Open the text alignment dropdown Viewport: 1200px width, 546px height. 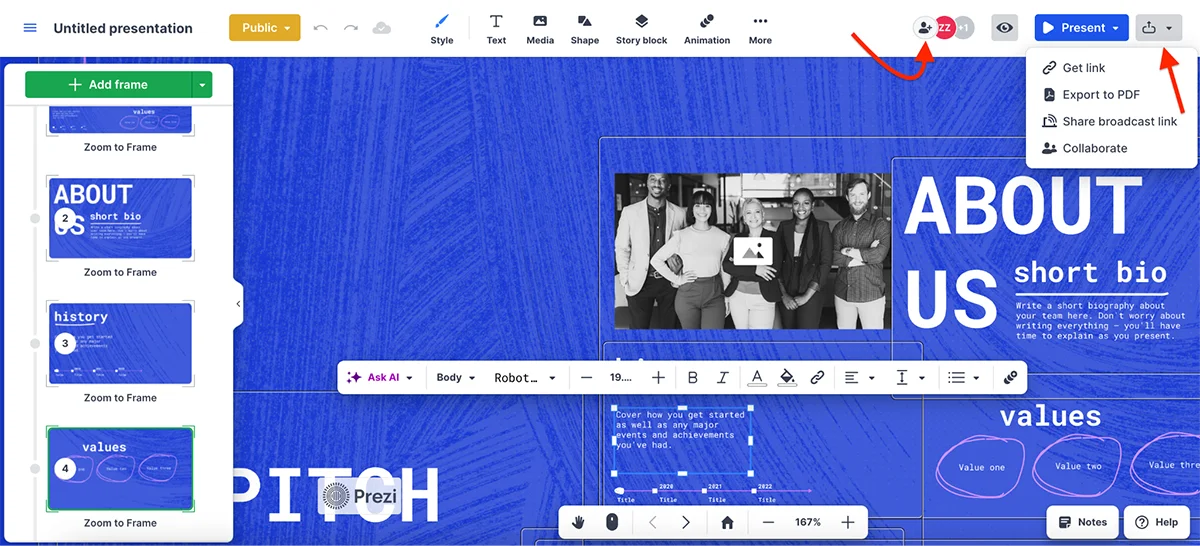860,378
